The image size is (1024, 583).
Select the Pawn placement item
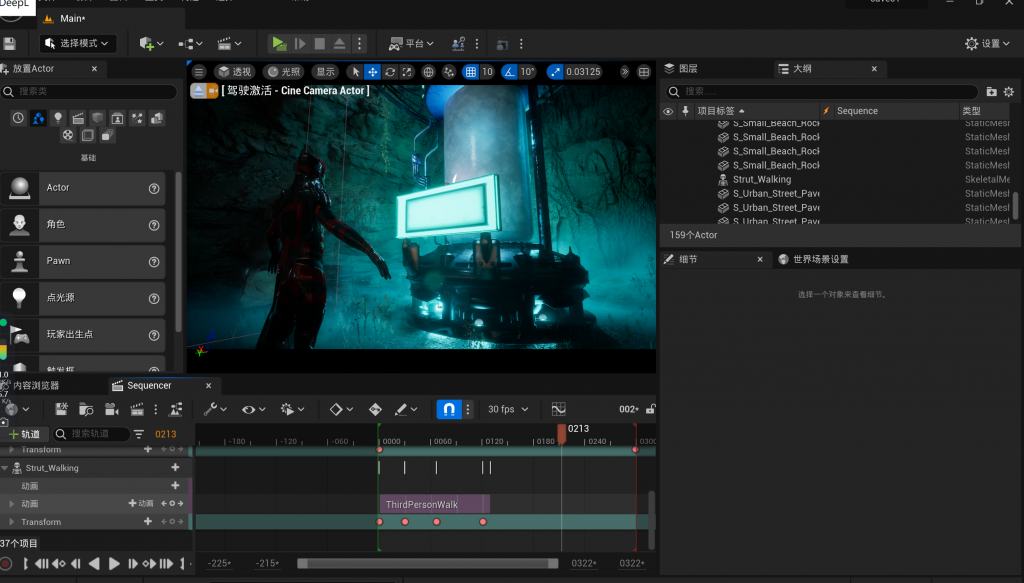[x=83, y=261]
